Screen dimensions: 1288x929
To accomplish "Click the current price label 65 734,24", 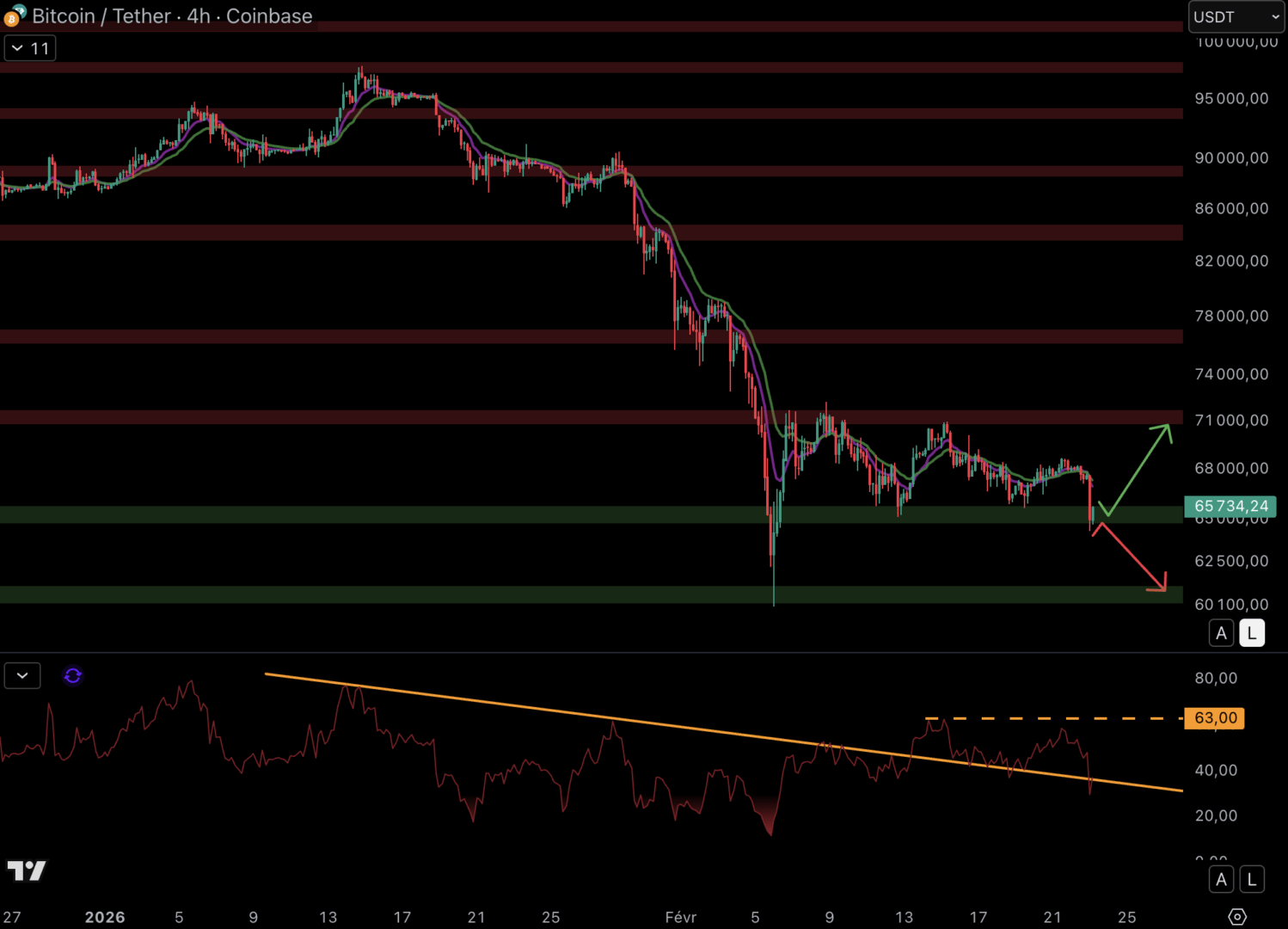I will 1230,506.
